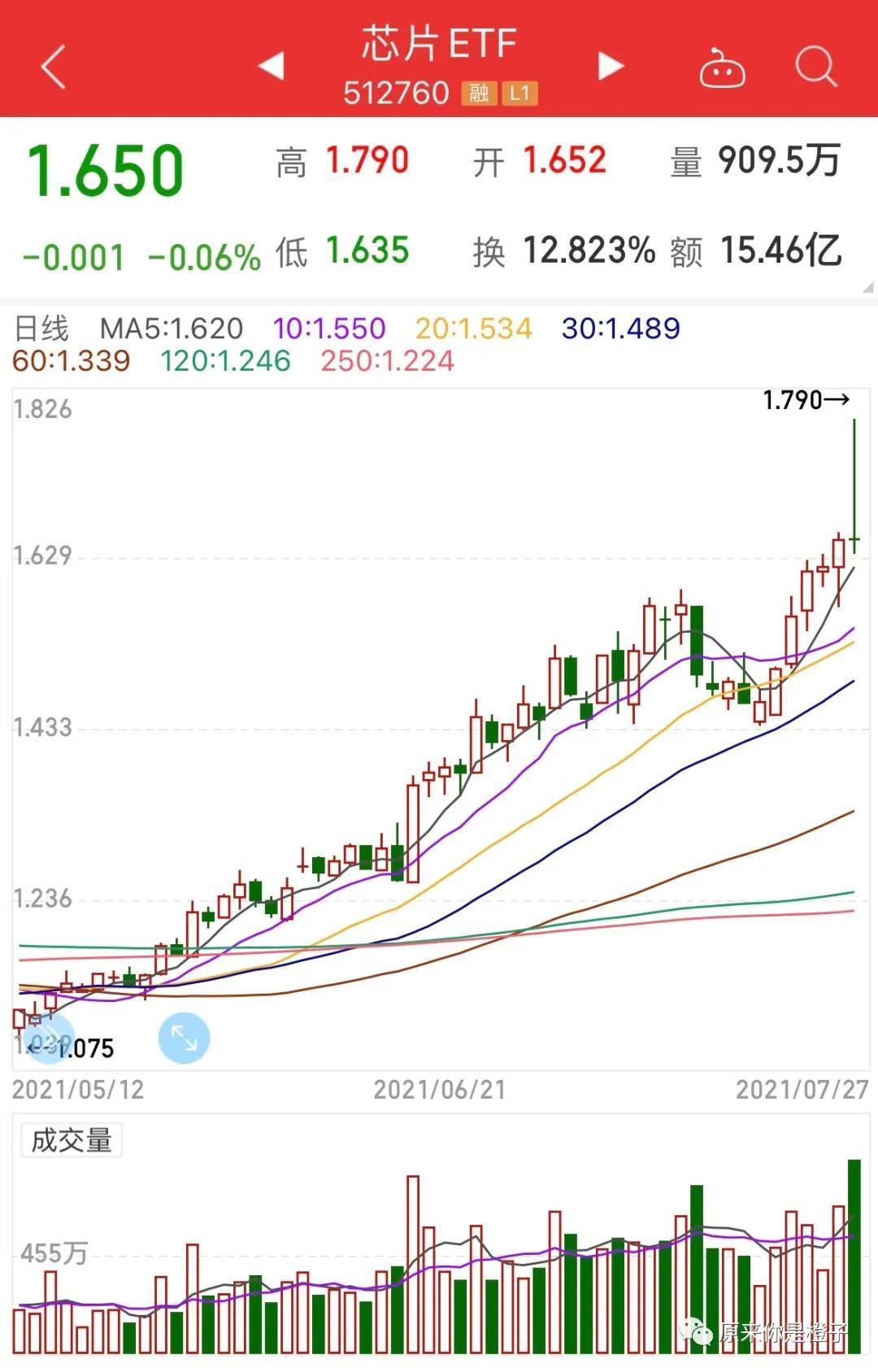Tap the 250:1.224 moving average label
Image resolution: width=878 pixels, height=1372 pixels.
click(387, 361)
